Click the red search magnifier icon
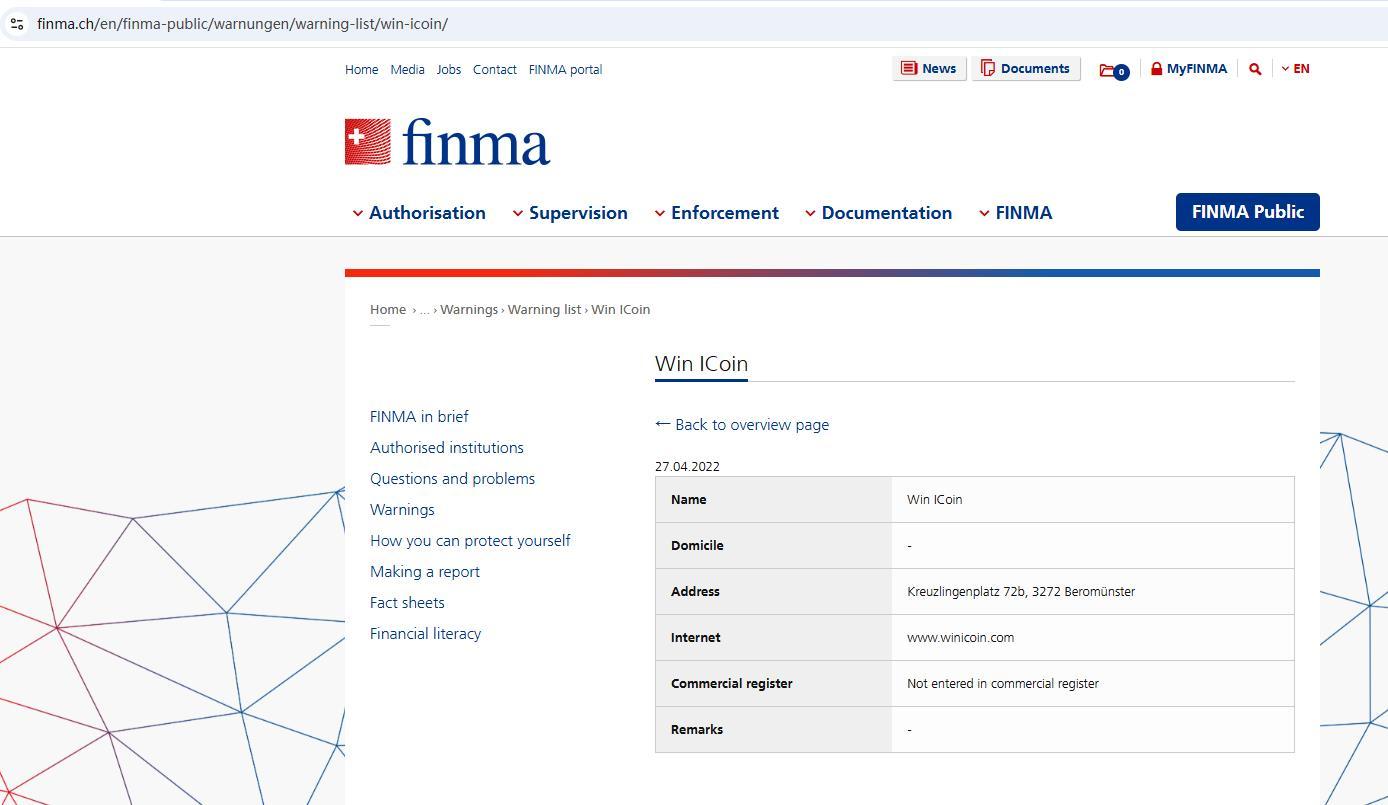 tap(1254, 69)
